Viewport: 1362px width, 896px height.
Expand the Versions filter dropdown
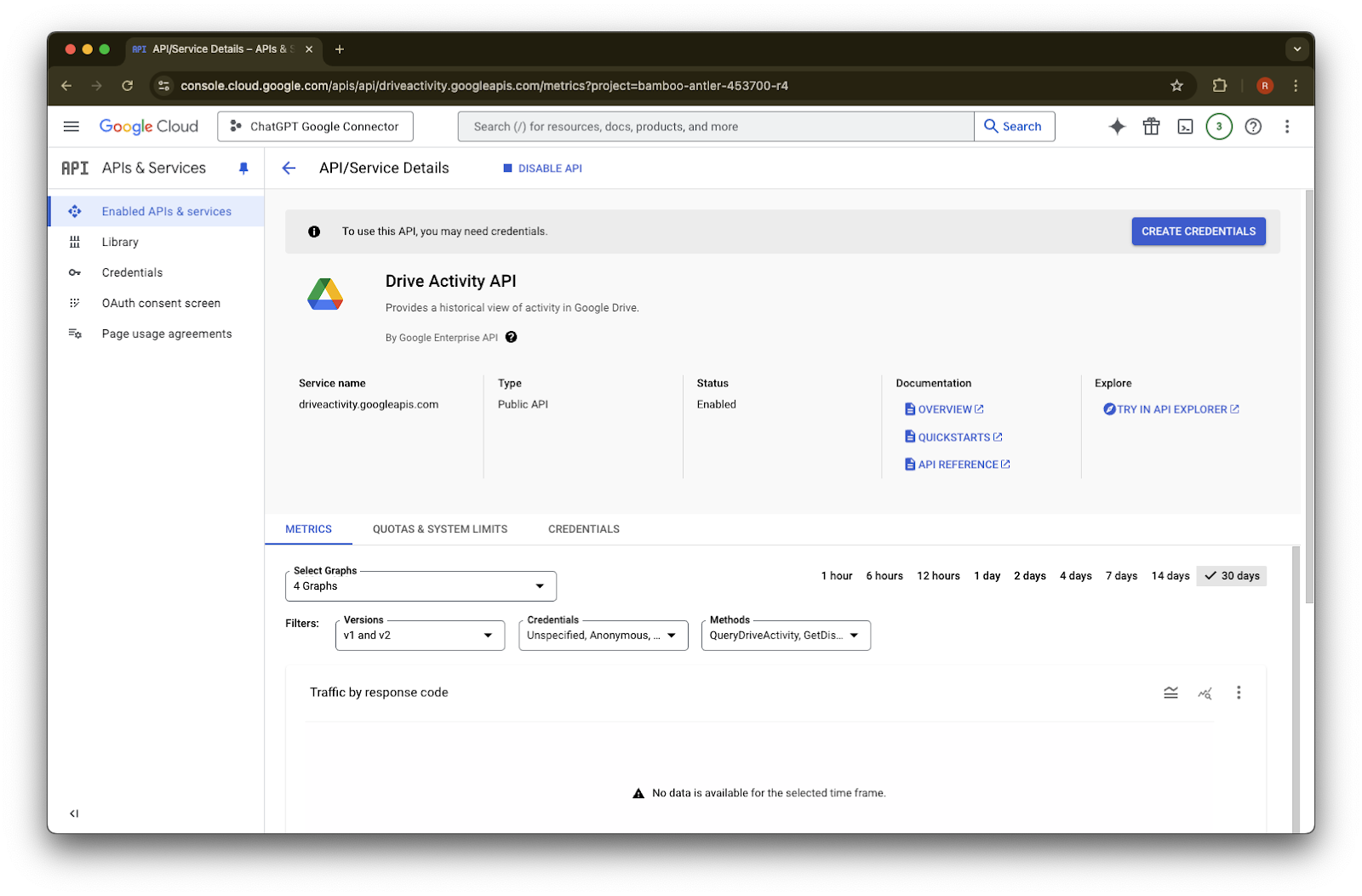[x=420, y=636]
